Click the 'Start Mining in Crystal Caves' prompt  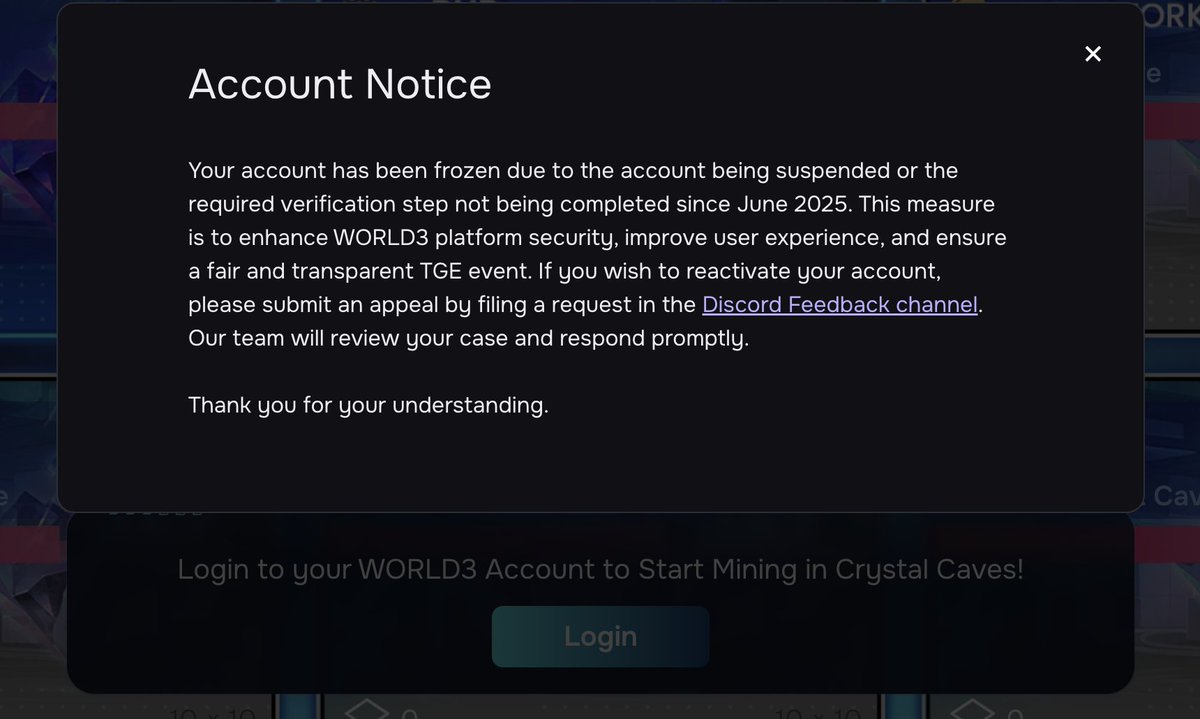click(x=600, y=570)
